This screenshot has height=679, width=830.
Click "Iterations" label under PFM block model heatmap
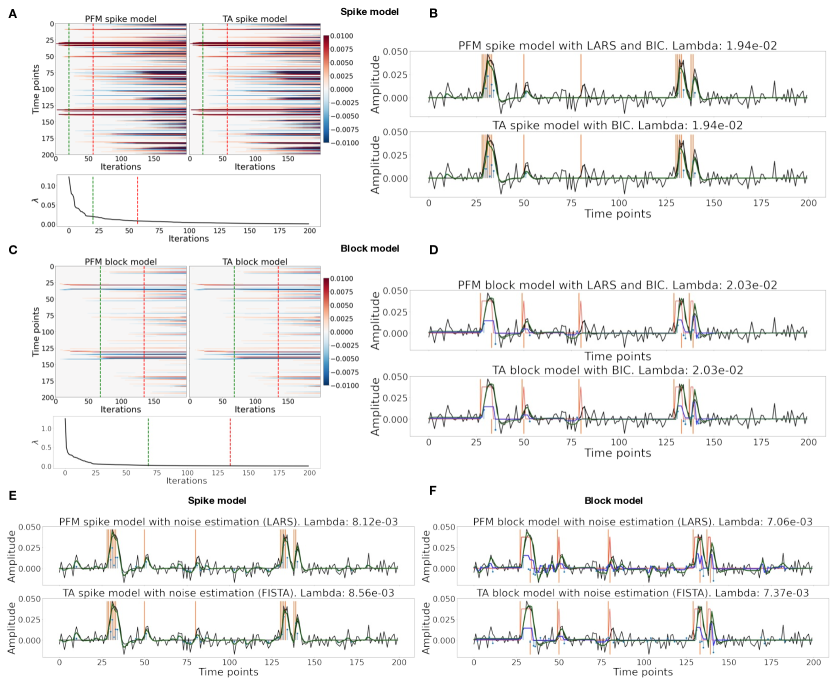pyautogui.click(x=121, y=409)
